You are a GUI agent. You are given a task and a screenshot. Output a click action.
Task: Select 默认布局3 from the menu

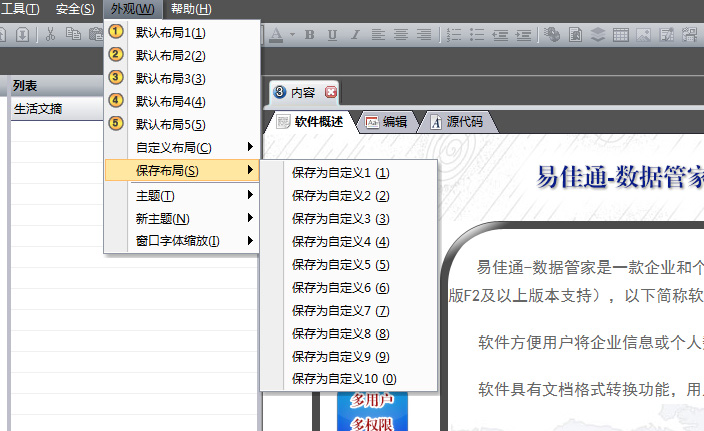click(170, 78)
